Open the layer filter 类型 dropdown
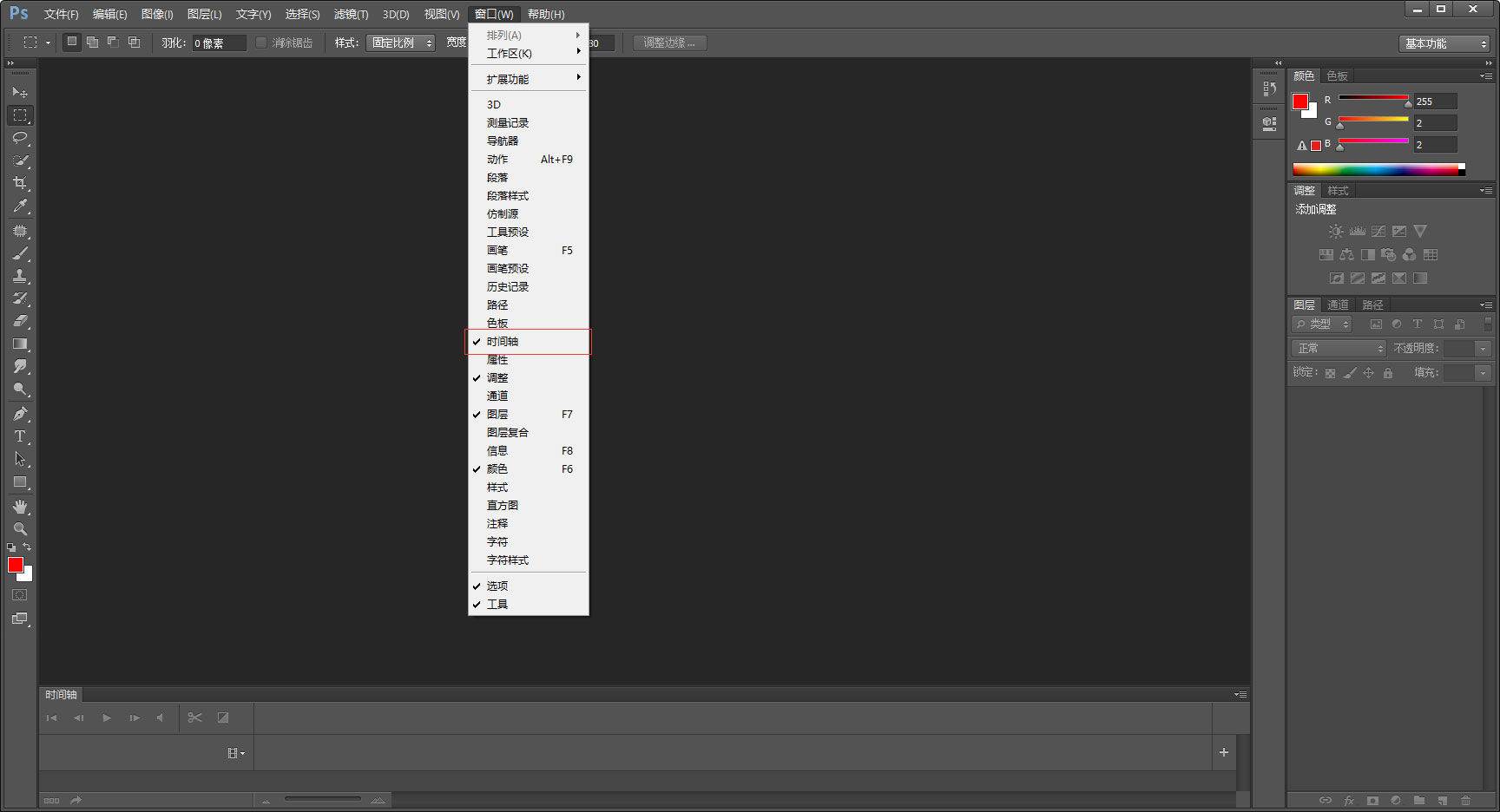Screen dimensions: 1500x812 point(1322,324)
